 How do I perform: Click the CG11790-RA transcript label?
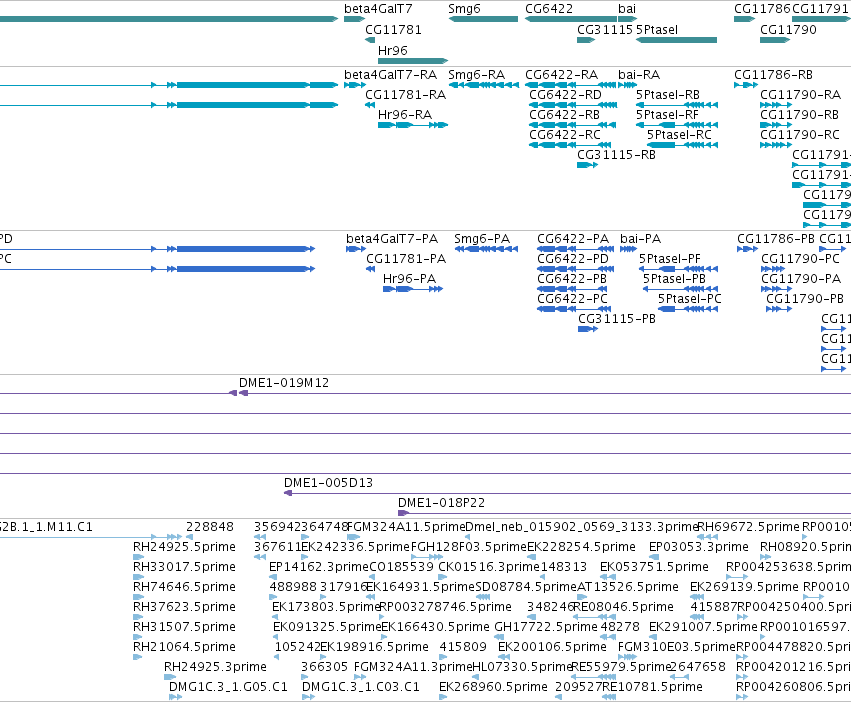tap(801, 94)
